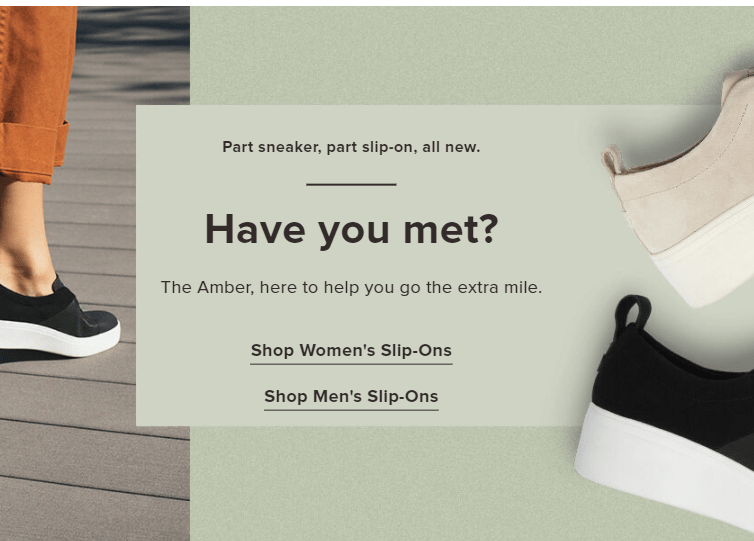The height and width of the screenshot is (541, 754).
Task: Click the word "Amber" in the description
Action: (x=225, y=287)
